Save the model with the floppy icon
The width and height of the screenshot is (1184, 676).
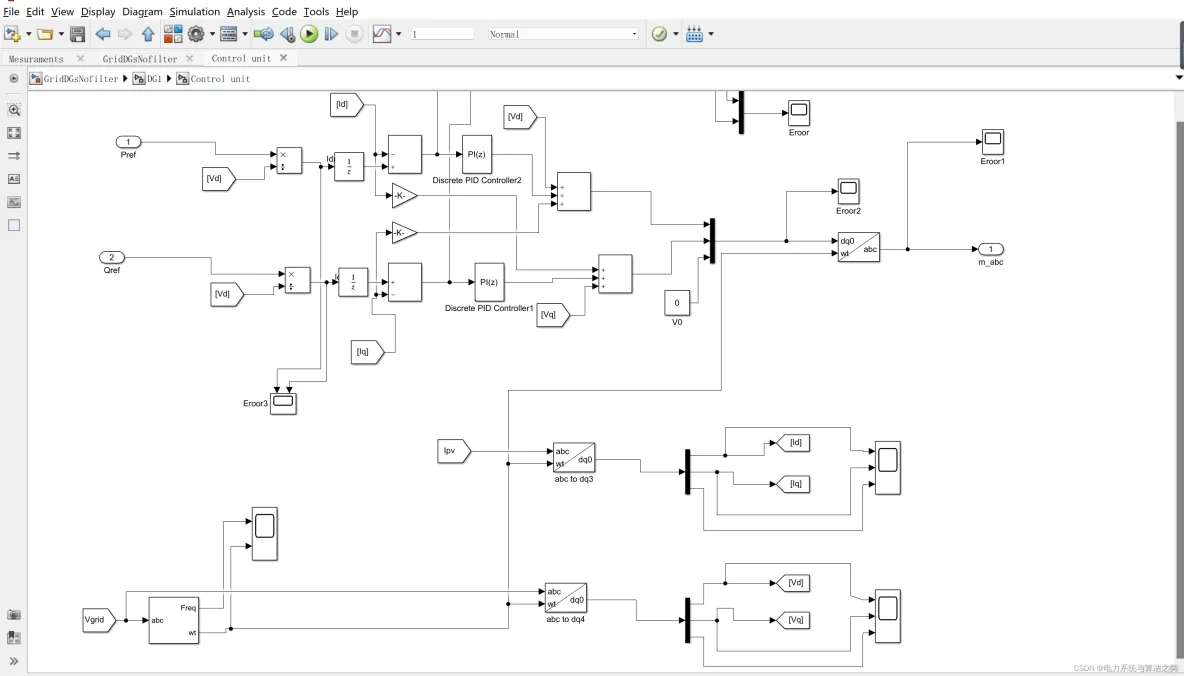[x=77, y=34]
